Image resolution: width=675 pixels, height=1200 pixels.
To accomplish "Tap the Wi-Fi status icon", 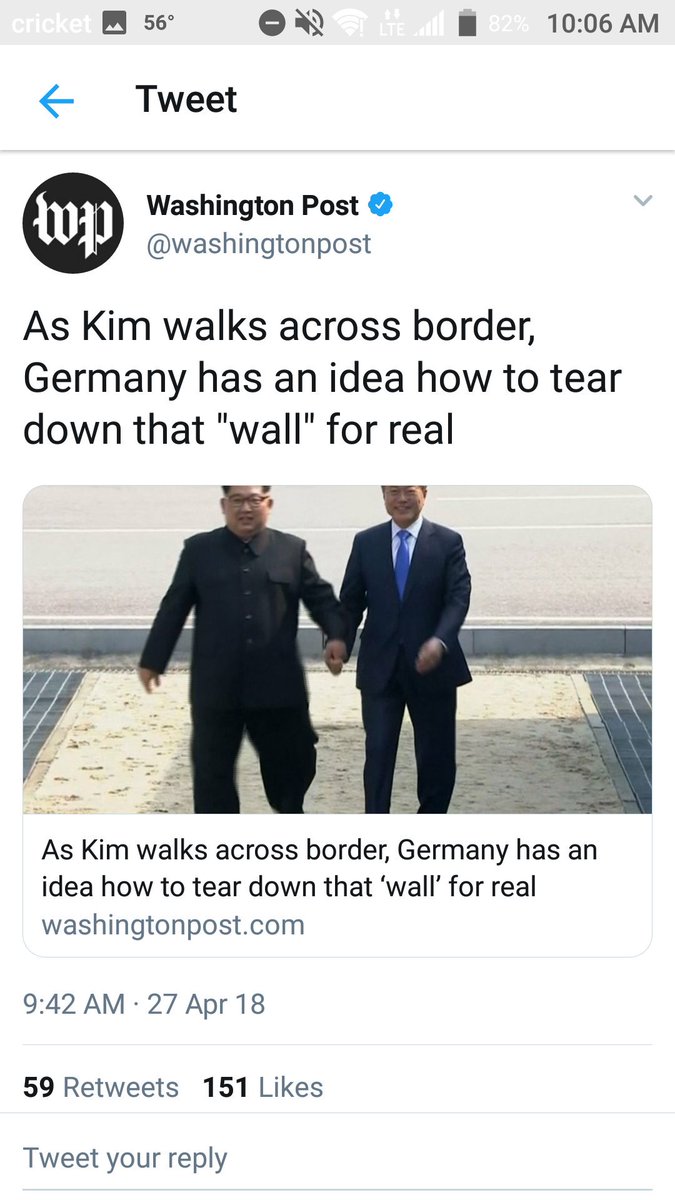I will point(349,23).
